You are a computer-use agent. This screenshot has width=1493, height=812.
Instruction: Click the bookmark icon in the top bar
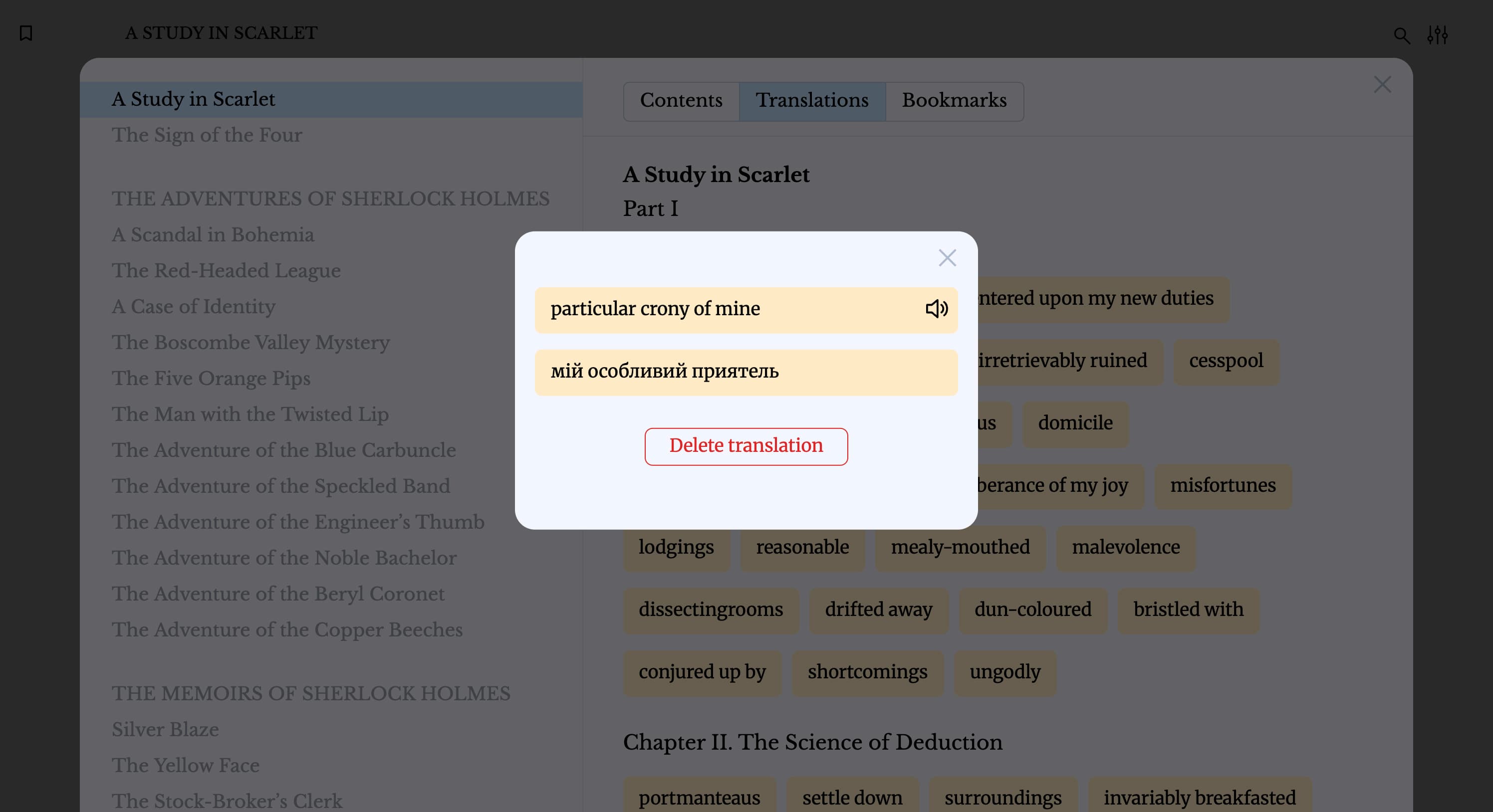point(26,33)
